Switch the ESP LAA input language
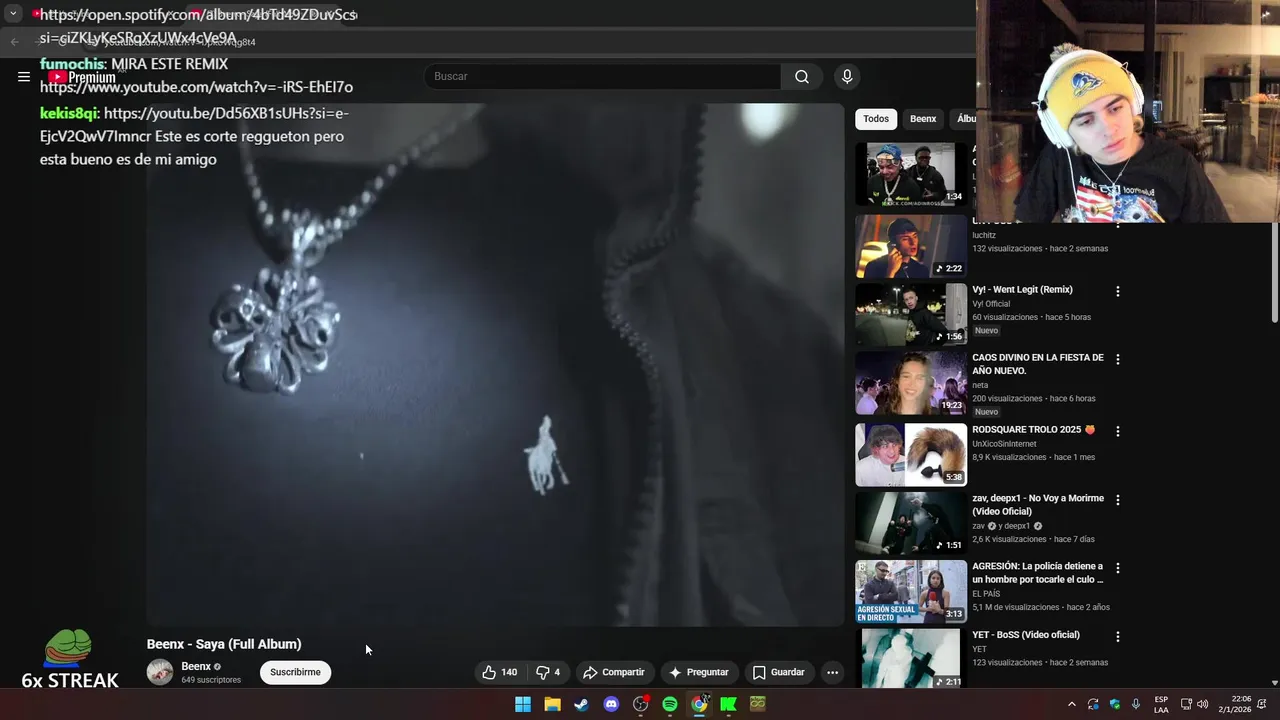Viewport: 1280px width, 720px height. [x=1161, y=704]
